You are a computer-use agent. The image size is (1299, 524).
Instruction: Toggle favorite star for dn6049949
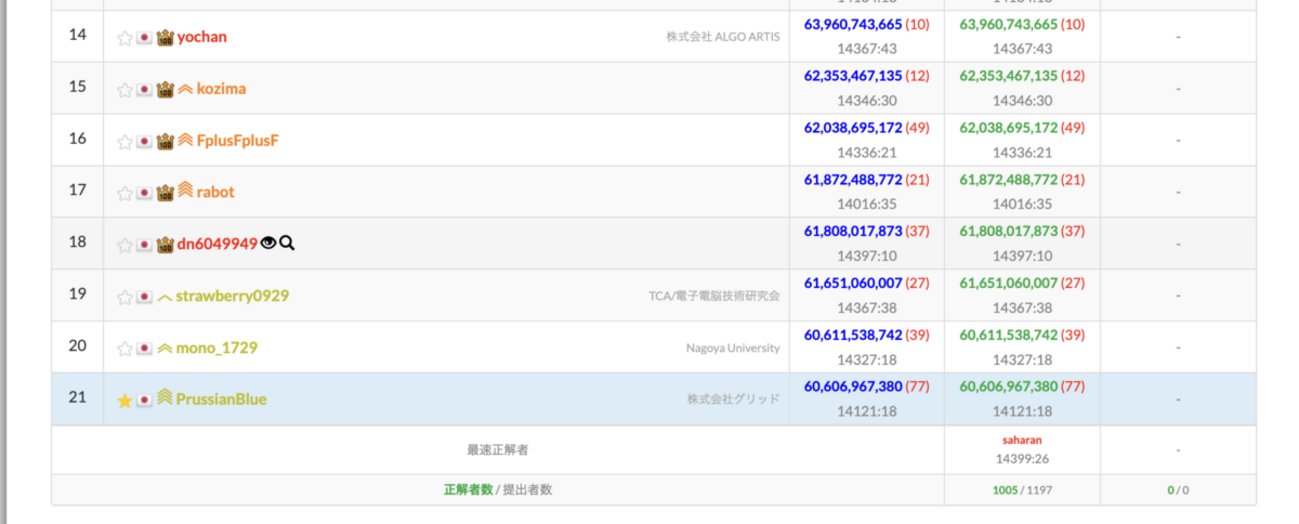(124, 245)
